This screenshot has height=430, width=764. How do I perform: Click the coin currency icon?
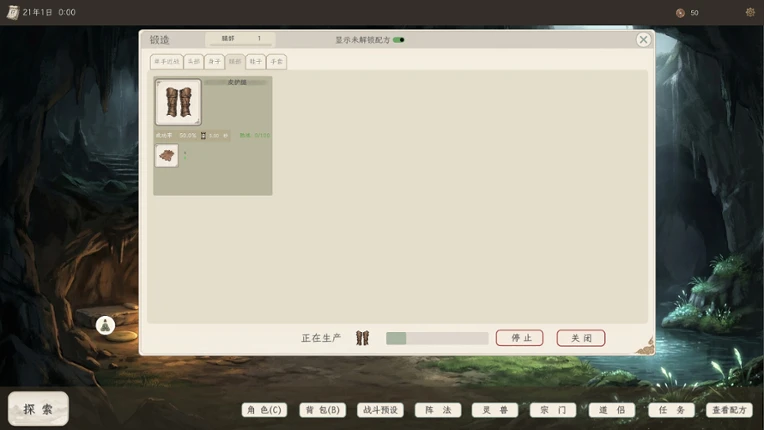click(x=680, y=13)
